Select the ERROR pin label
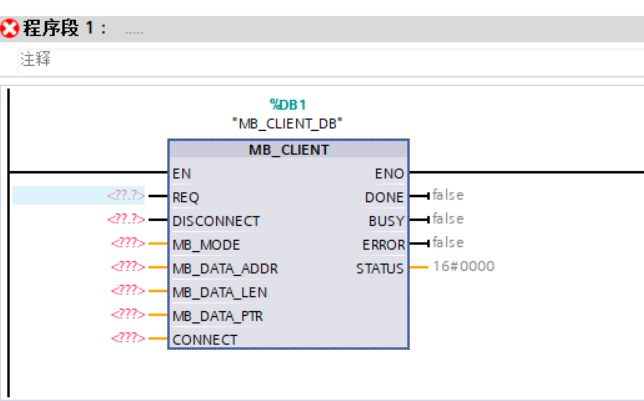Image resolution: width=644 pixels, height=401 pixels. 384,245
